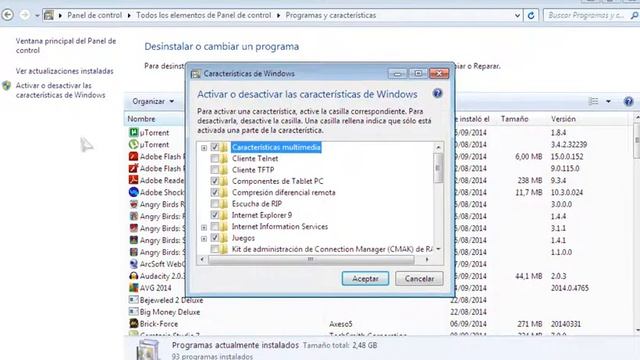Screen dimensions: 640x360
Task: Click the Aceptar button
Action: coord(365,279)
